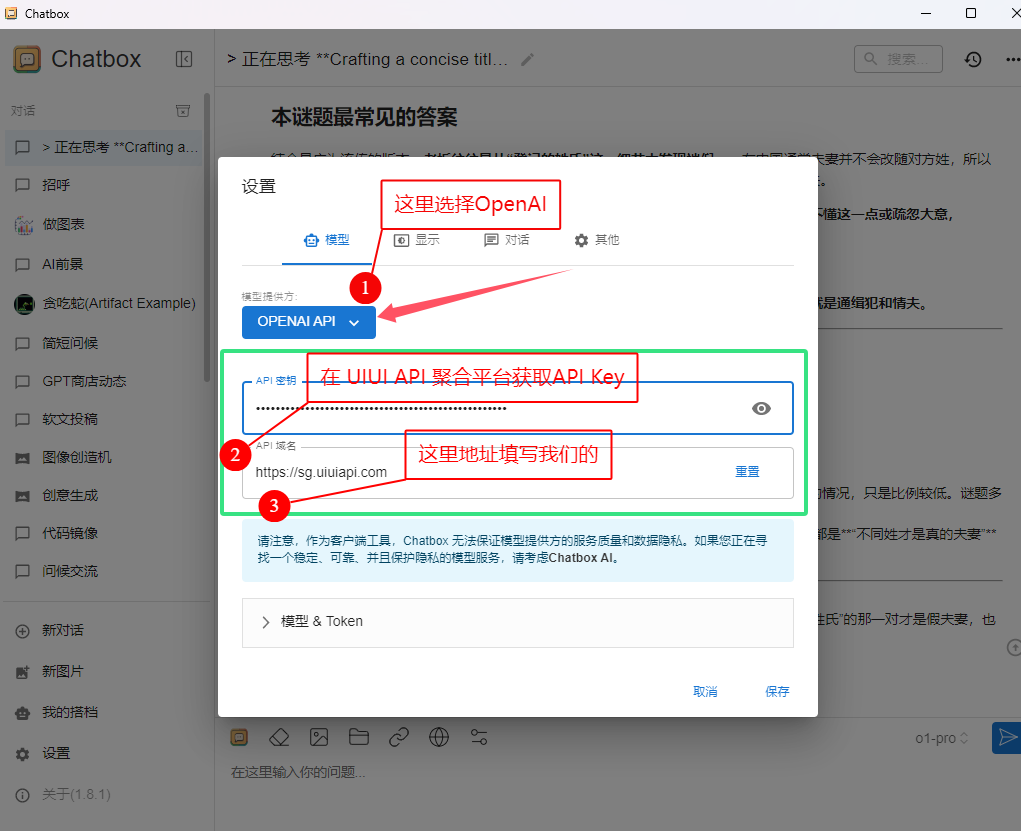Screen dimensions: 1021x831
Task: Click the 搜索 search box in the header
Action: click(x=899, y=59)
